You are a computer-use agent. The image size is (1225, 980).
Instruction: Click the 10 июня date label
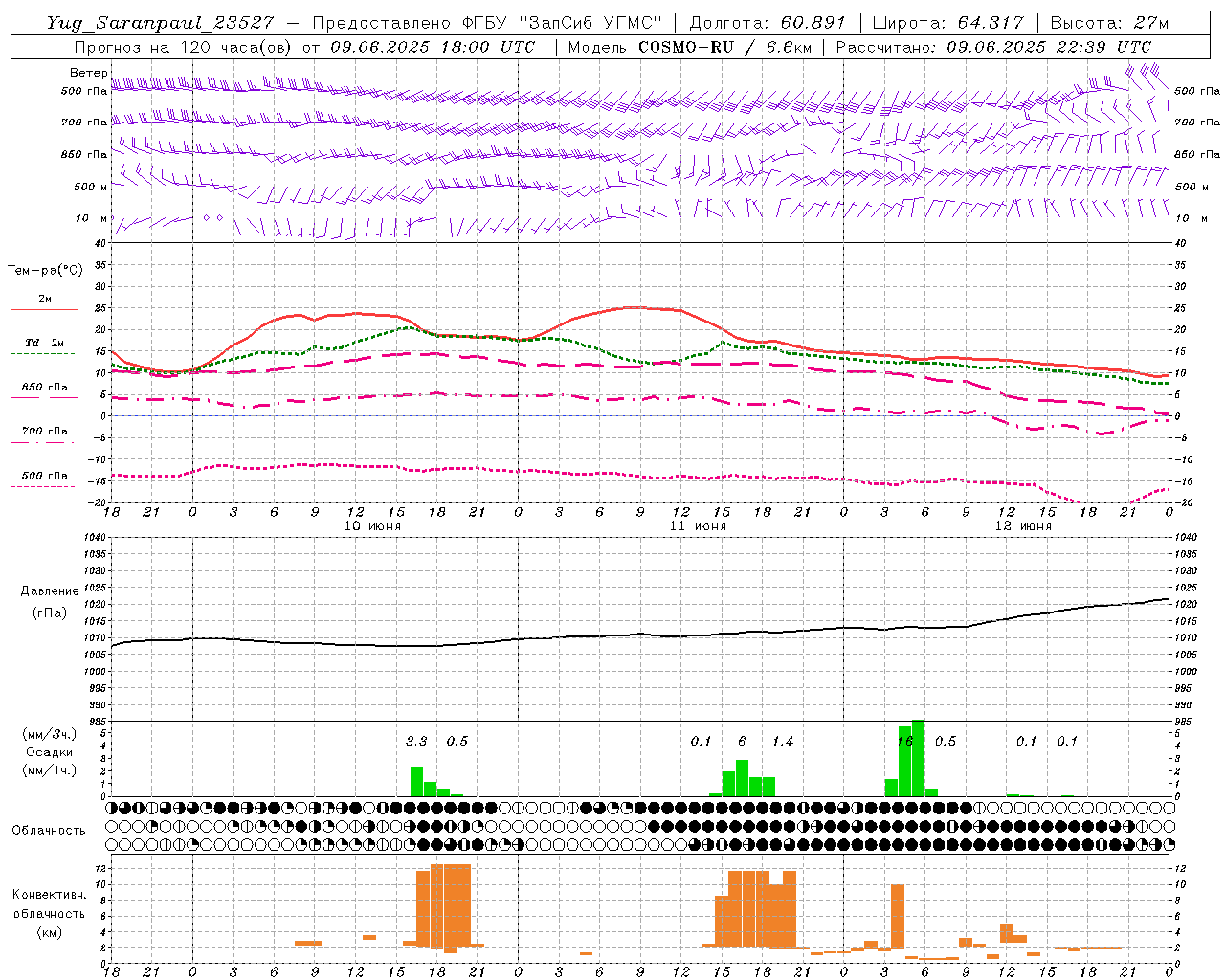click(x=372, y=526)
